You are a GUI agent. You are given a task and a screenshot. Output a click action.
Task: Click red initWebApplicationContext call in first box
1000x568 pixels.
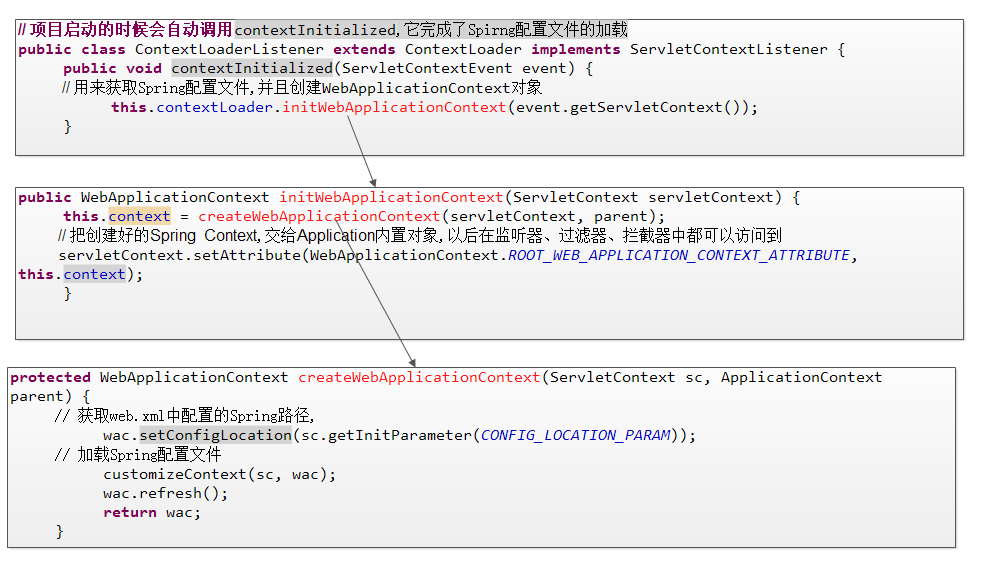pos(394,107)
